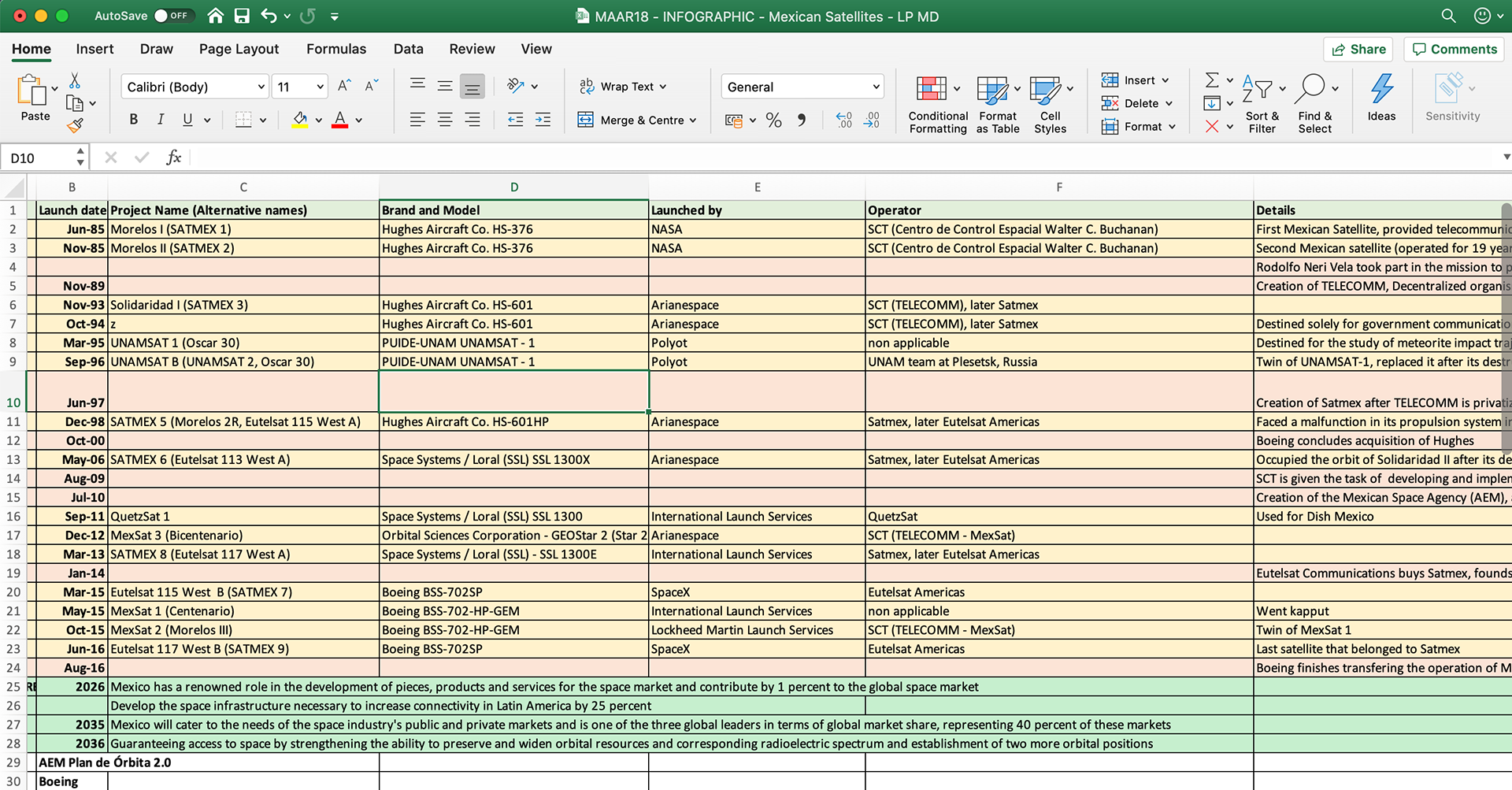
Task: Click the Share button
Action: (1358, 50)
